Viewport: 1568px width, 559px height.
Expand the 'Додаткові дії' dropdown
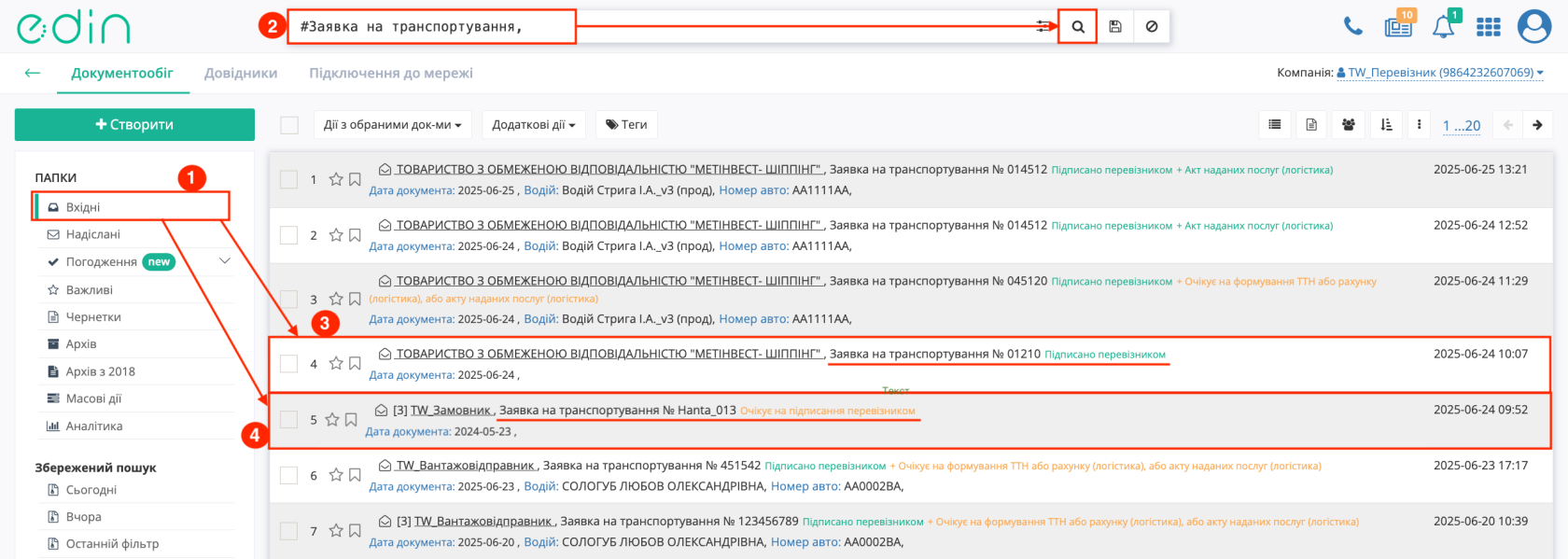pyautogui.click(x=533, y=125)
